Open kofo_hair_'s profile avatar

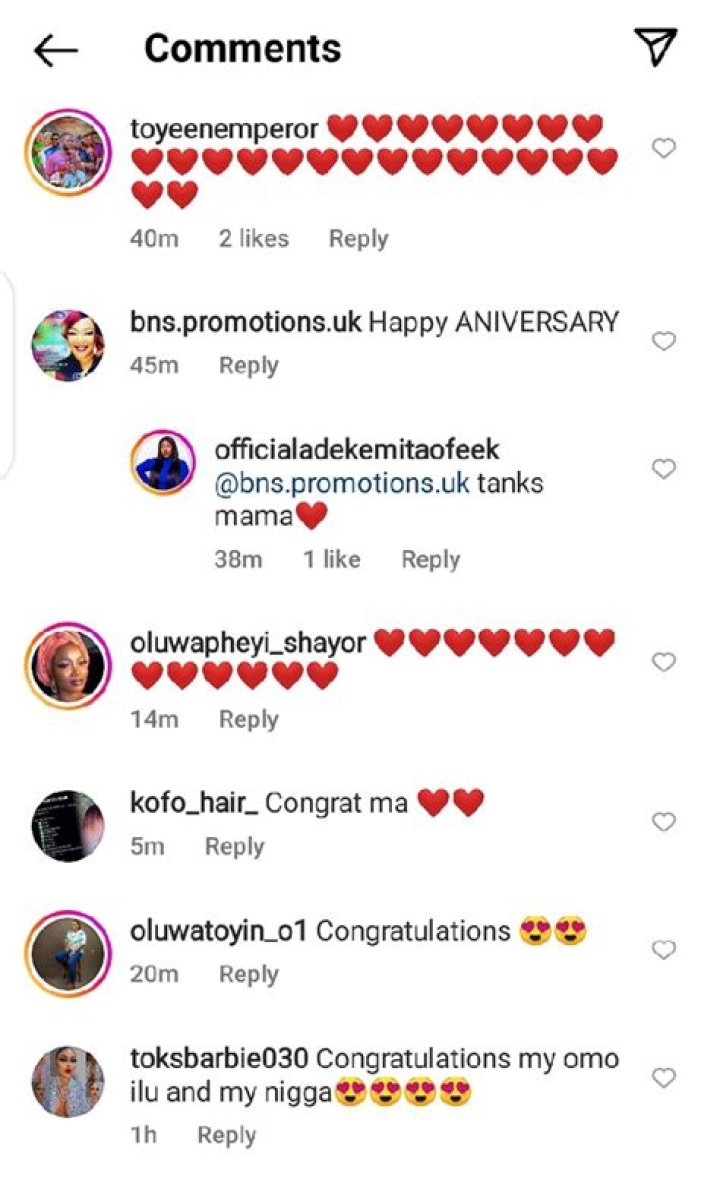tap(67, 825)
